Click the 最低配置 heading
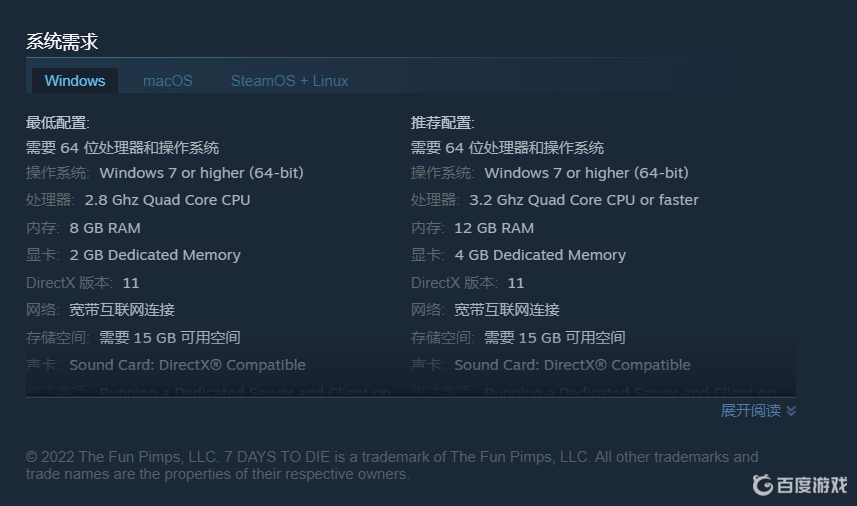Screen dimensions: 857x506 pos(58,123)
